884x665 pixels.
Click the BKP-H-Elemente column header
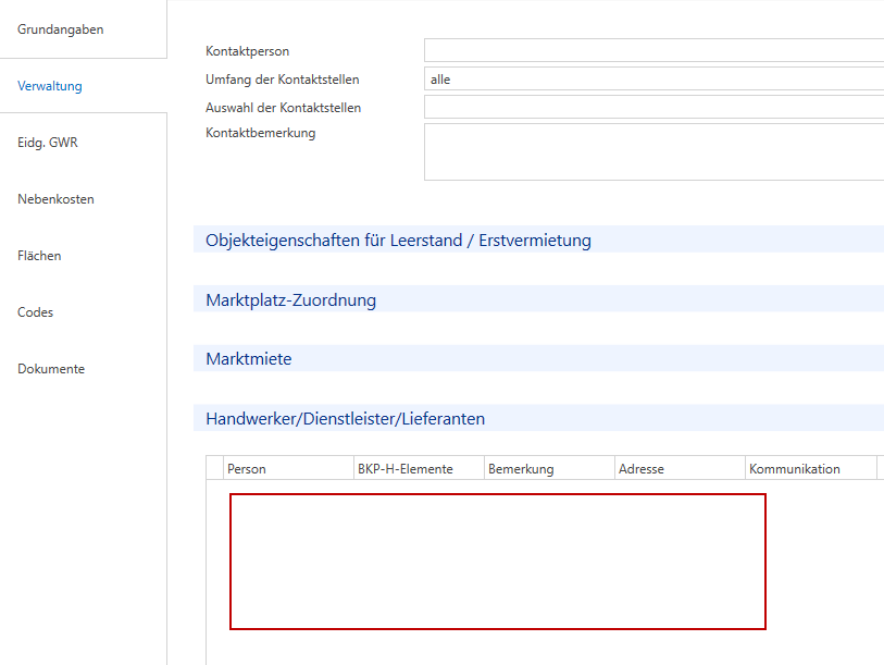(x=419, y=468)
